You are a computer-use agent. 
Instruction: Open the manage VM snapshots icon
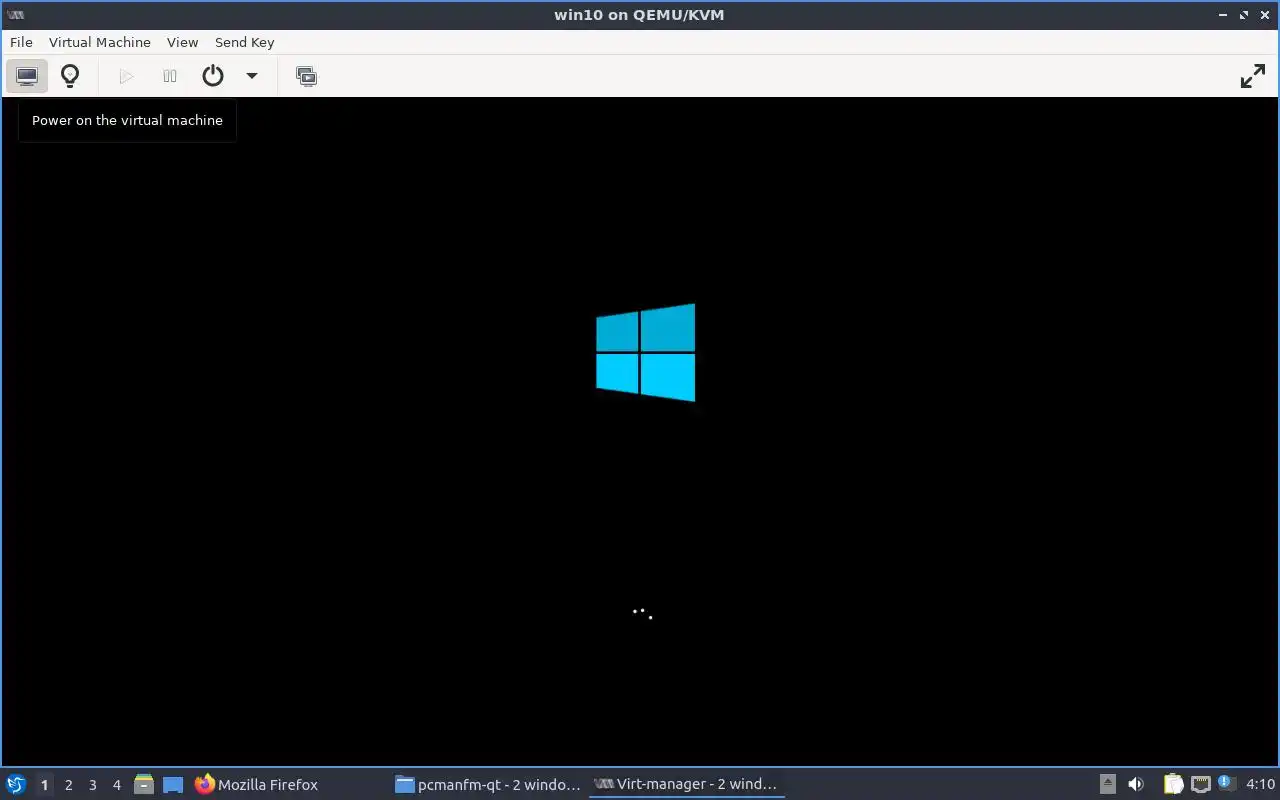click(x=306, y=76)
